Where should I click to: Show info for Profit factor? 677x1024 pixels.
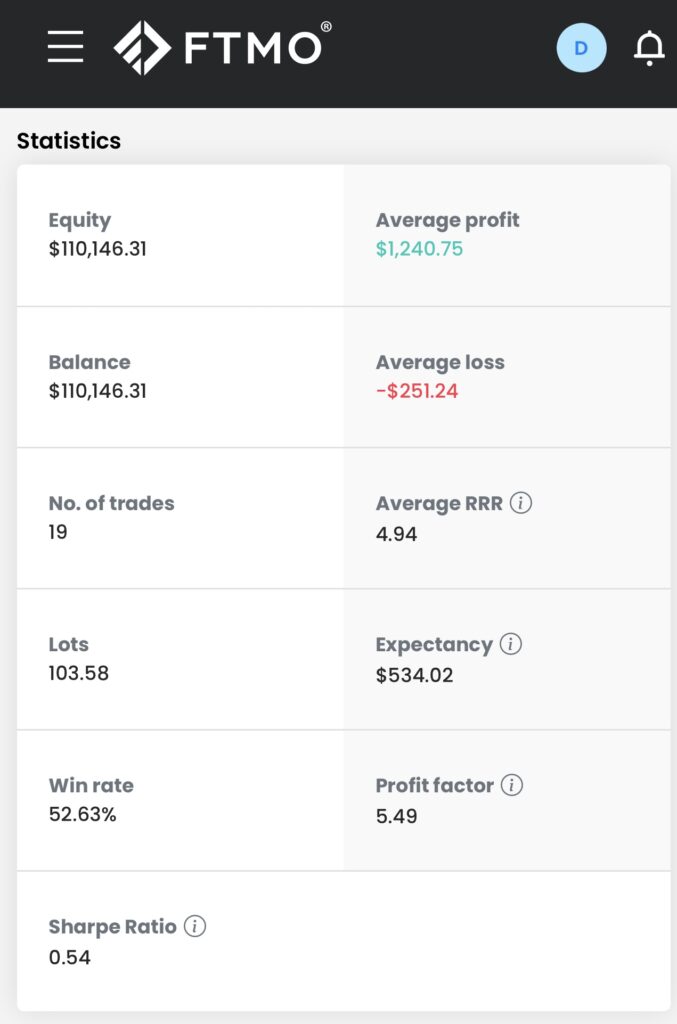tap(511, 785)
